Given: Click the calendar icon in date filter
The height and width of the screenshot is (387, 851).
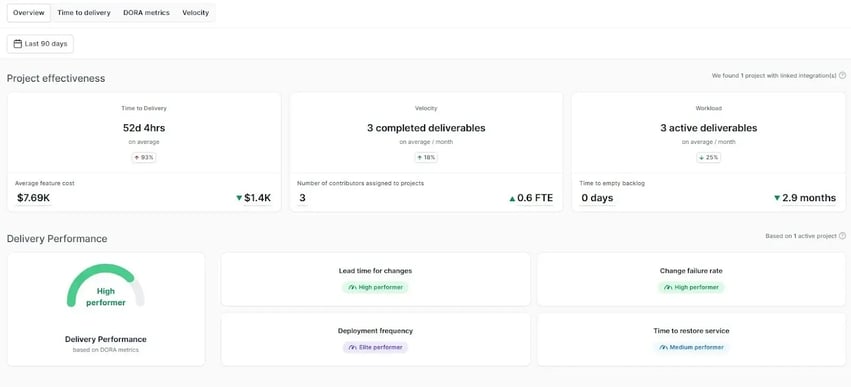Looking at the screenshot, I should (17, 44).
